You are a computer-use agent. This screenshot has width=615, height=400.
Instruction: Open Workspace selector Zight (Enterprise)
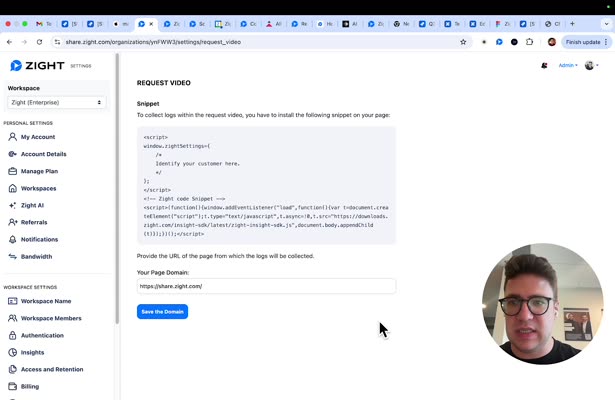pyautogui.click(x=56, y=102)
